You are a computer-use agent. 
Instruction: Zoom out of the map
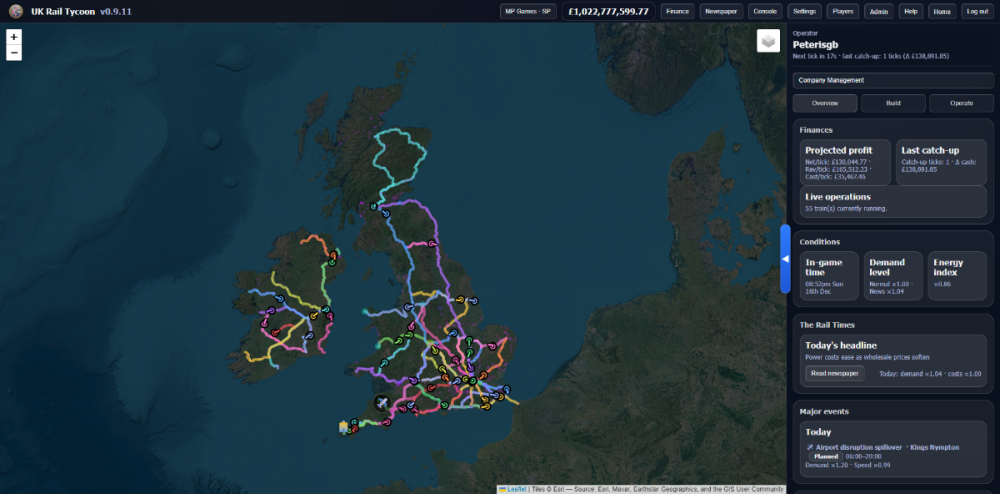(x=14, y=52)
